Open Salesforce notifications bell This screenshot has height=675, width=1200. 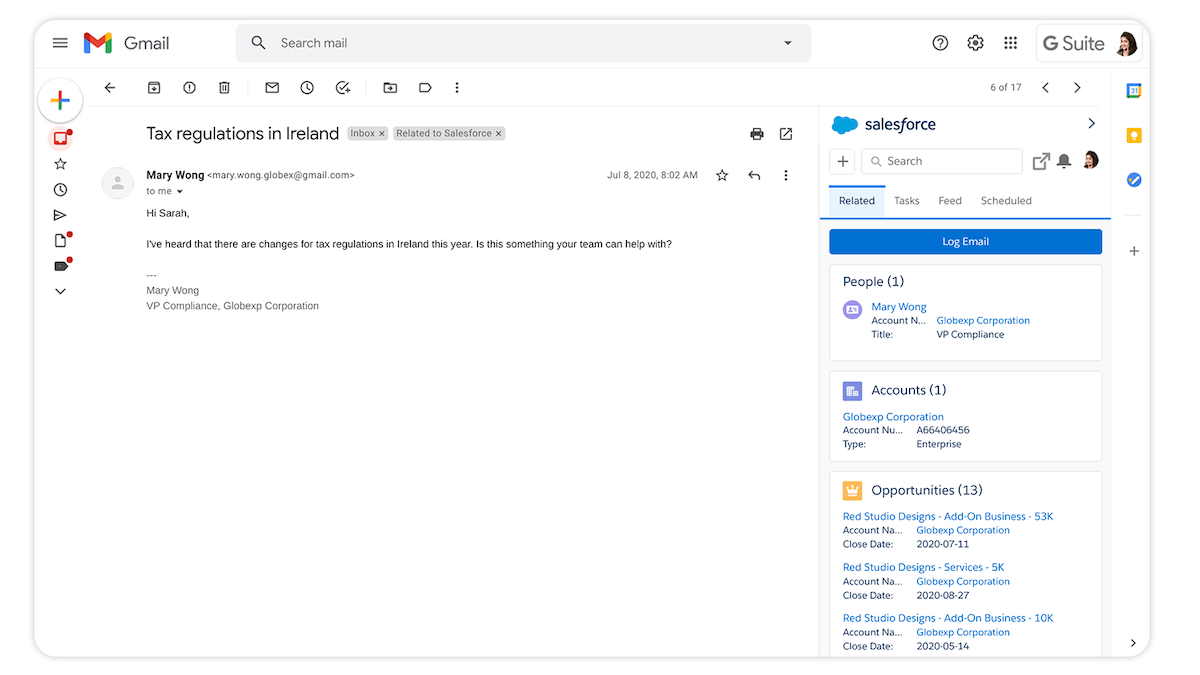[x=1064, y=161]
